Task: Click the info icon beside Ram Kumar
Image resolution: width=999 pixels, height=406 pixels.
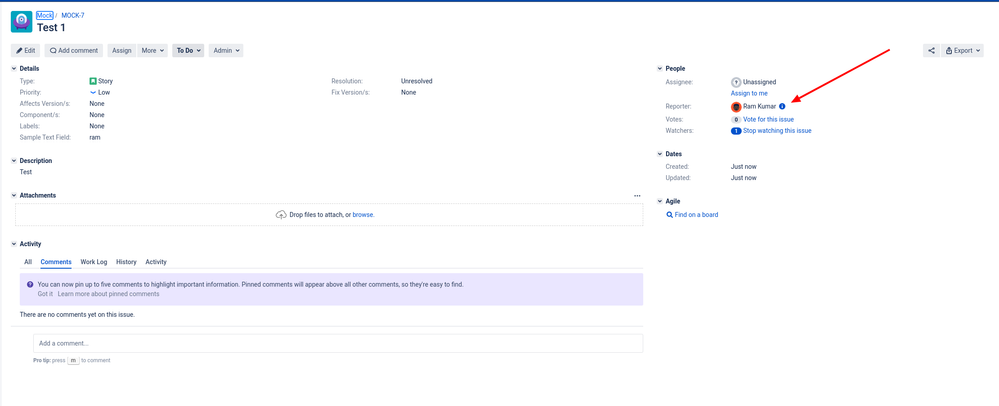Action: pos(782,106)
